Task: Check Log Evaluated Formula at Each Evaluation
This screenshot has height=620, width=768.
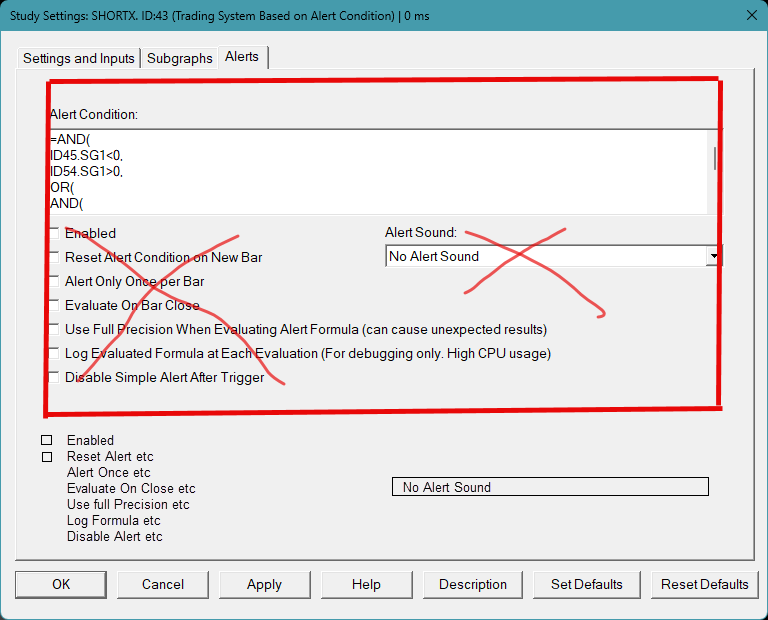Action: pyautogui.click(x=54, y=353)
